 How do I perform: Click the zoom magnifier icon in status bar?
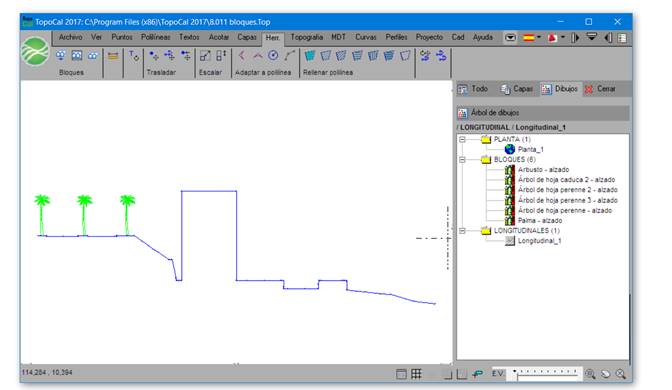[590, 374]
